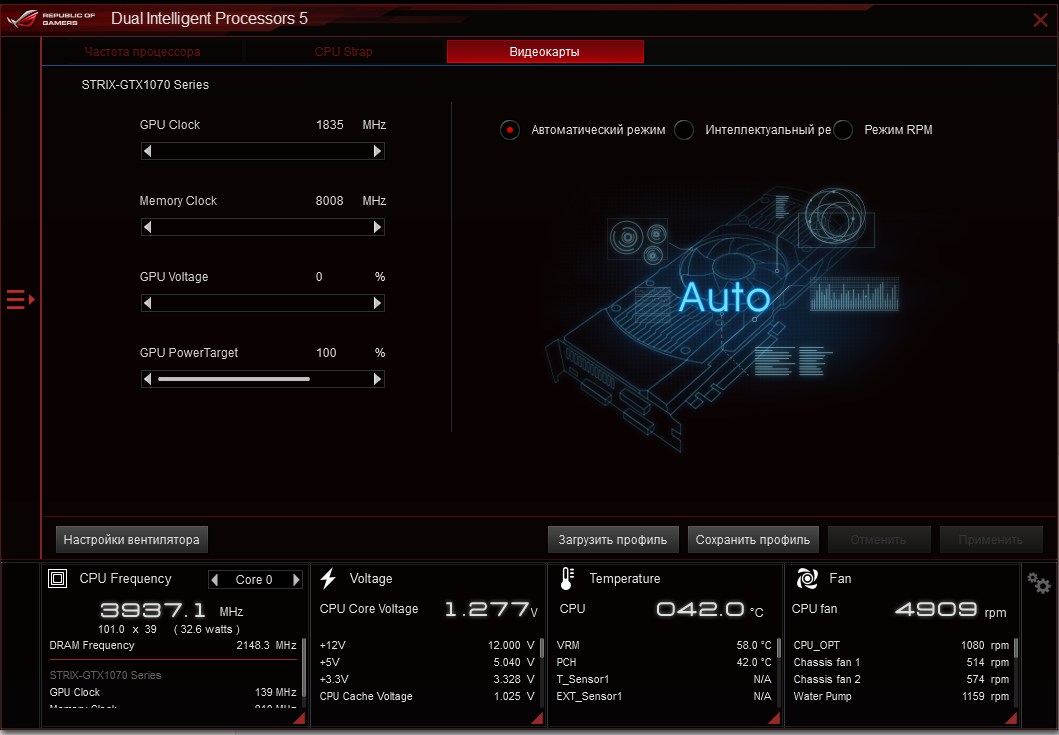Screen dimensions: 1059x735
Task: Click the Voltage lightning bolt icon
Action: click(x=328, y=578)
